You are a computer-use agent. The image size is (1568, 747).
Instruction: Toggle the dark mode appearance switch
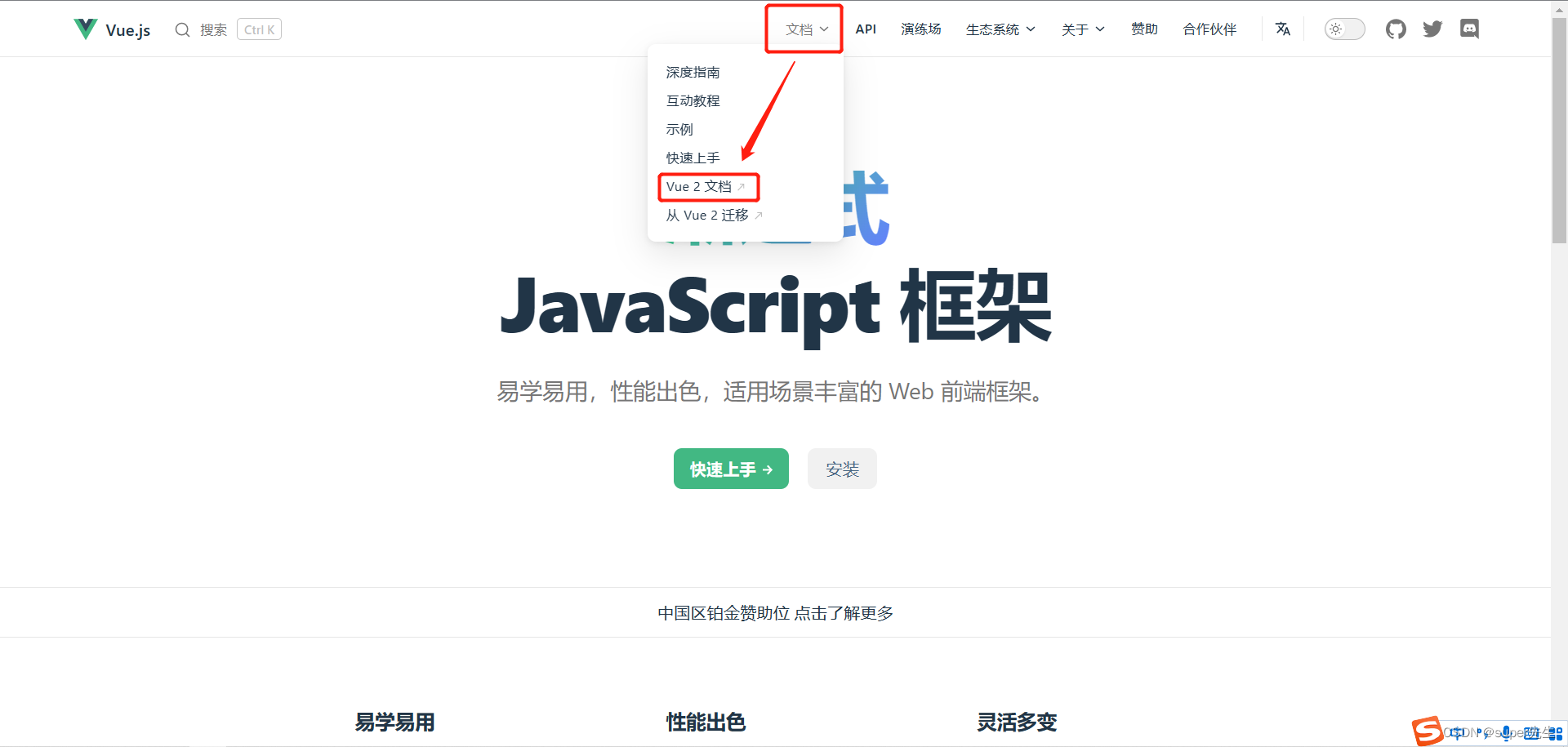(x=1344, y=29)
